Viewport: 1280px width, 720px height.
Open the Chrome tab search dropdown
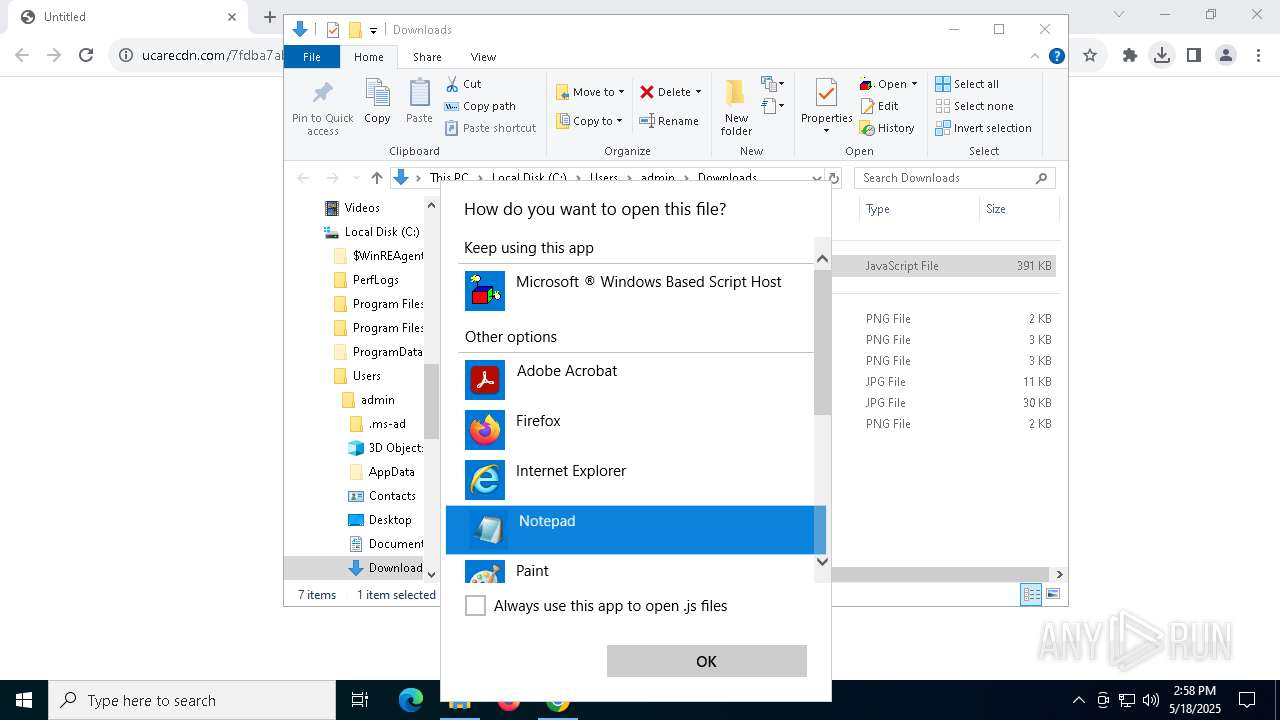pos(1119,15)
